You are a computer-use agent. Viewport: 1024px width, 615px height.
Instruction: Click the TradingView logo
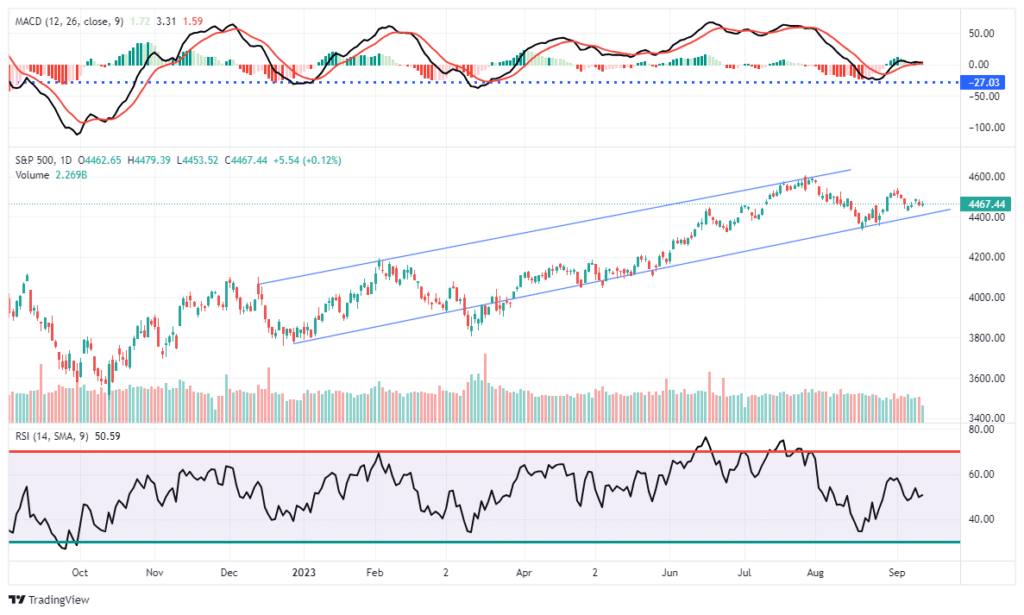(49, 599)
